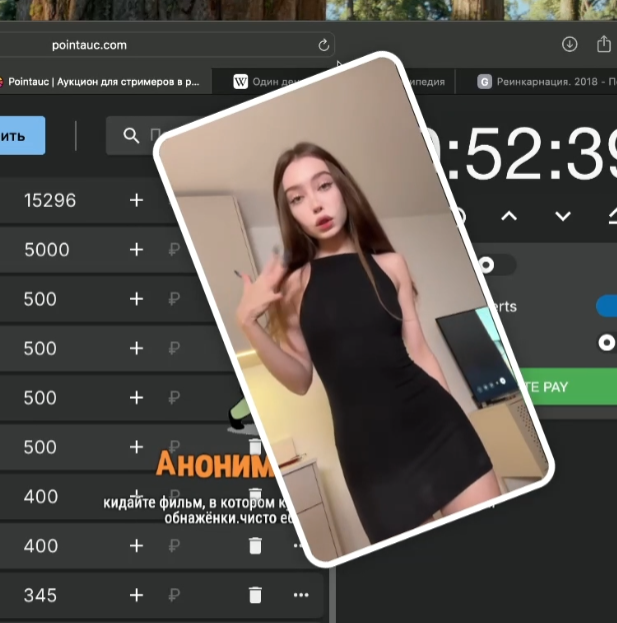Toggle the blue switch beside 'erts'

coord(607,306)
